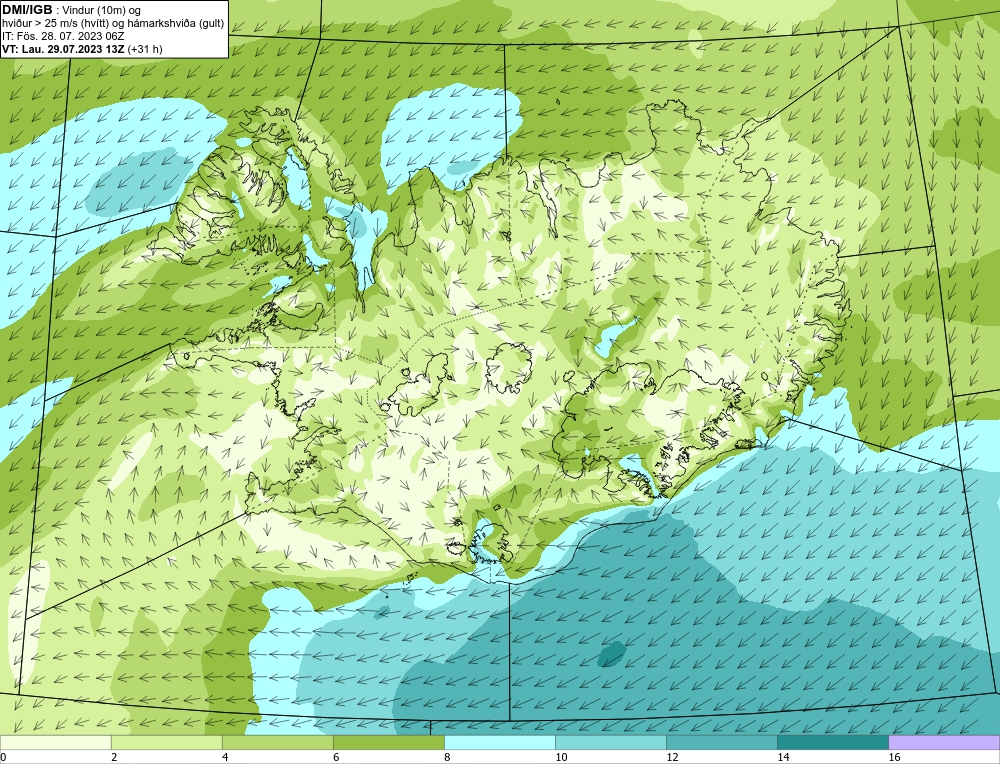Click the 2–4 m/s light green legend swatch

click(166, 742)
